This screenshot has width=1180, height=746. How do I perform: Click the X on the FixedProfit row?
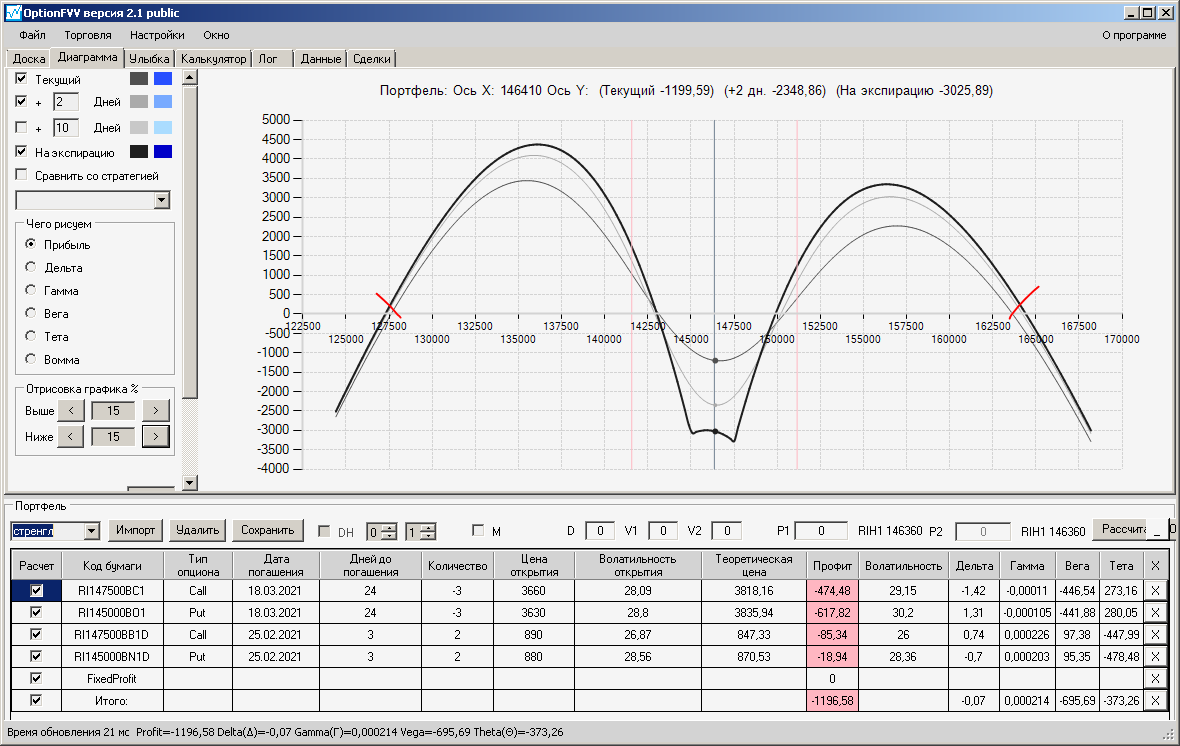click(1154, 679)
